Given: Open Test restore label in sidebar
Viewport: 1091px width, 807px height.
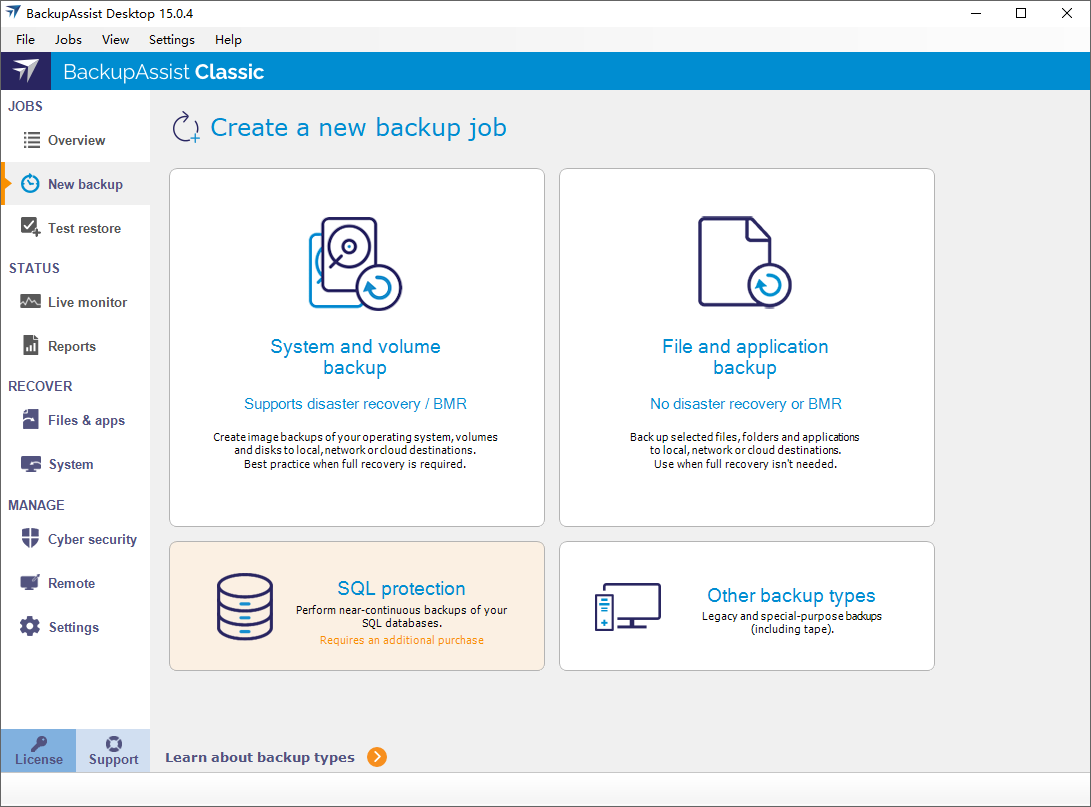Looking at the screenshot, I should coord(84,228).
